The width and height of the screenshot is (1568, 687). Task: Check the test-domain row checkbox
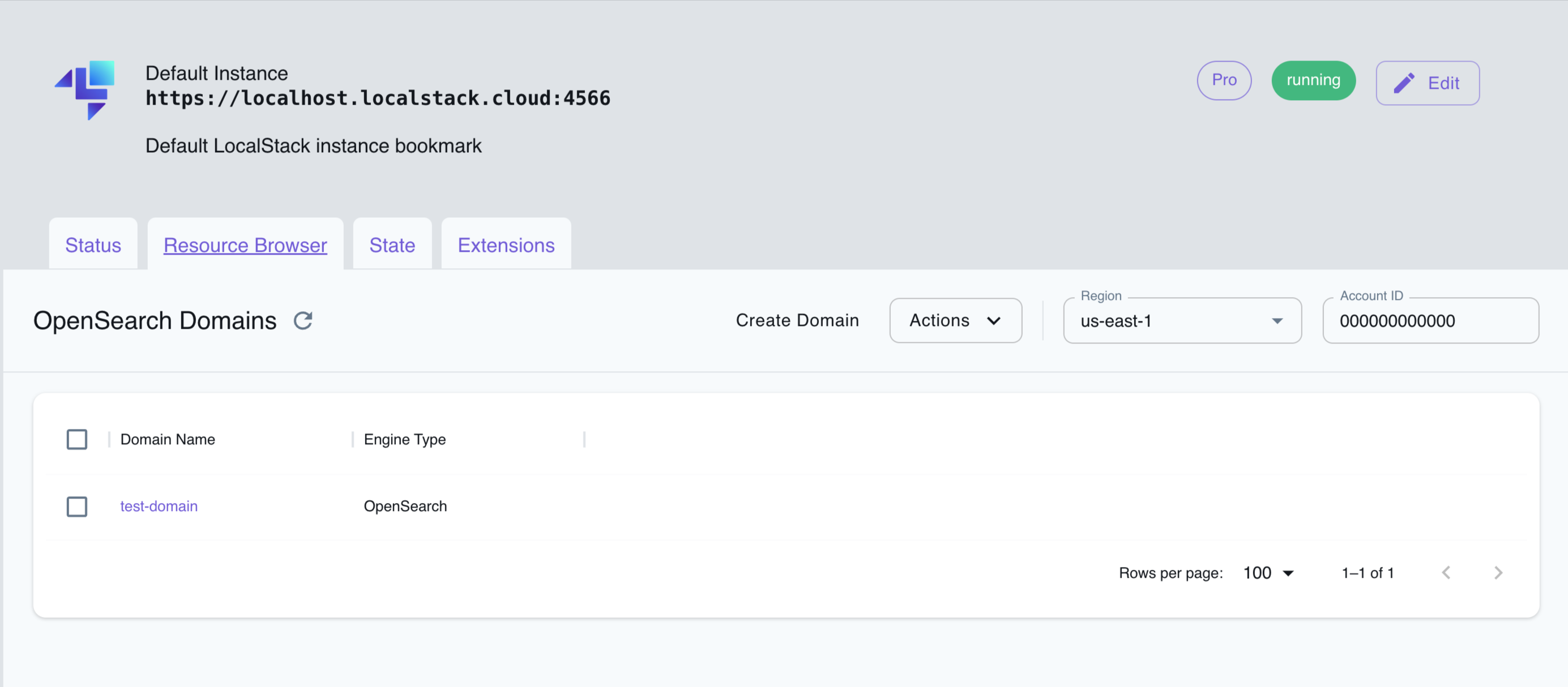[x=76, y=506]
